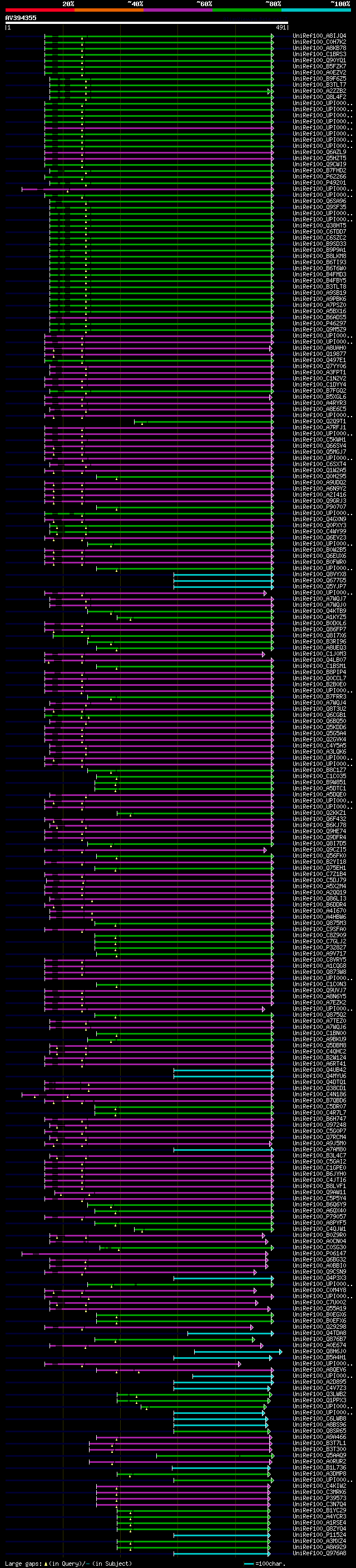Select hit UniRef100_Q6AZL9
This screenshot has width=356, height=1568.
[319, 152]
